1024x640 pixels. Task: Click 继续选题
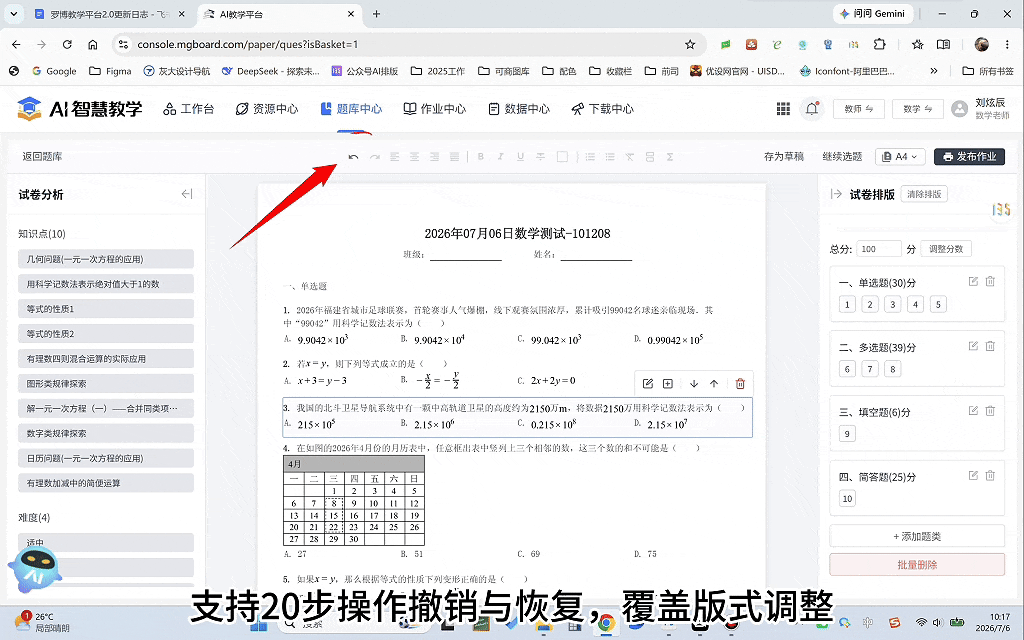point(842,157)
